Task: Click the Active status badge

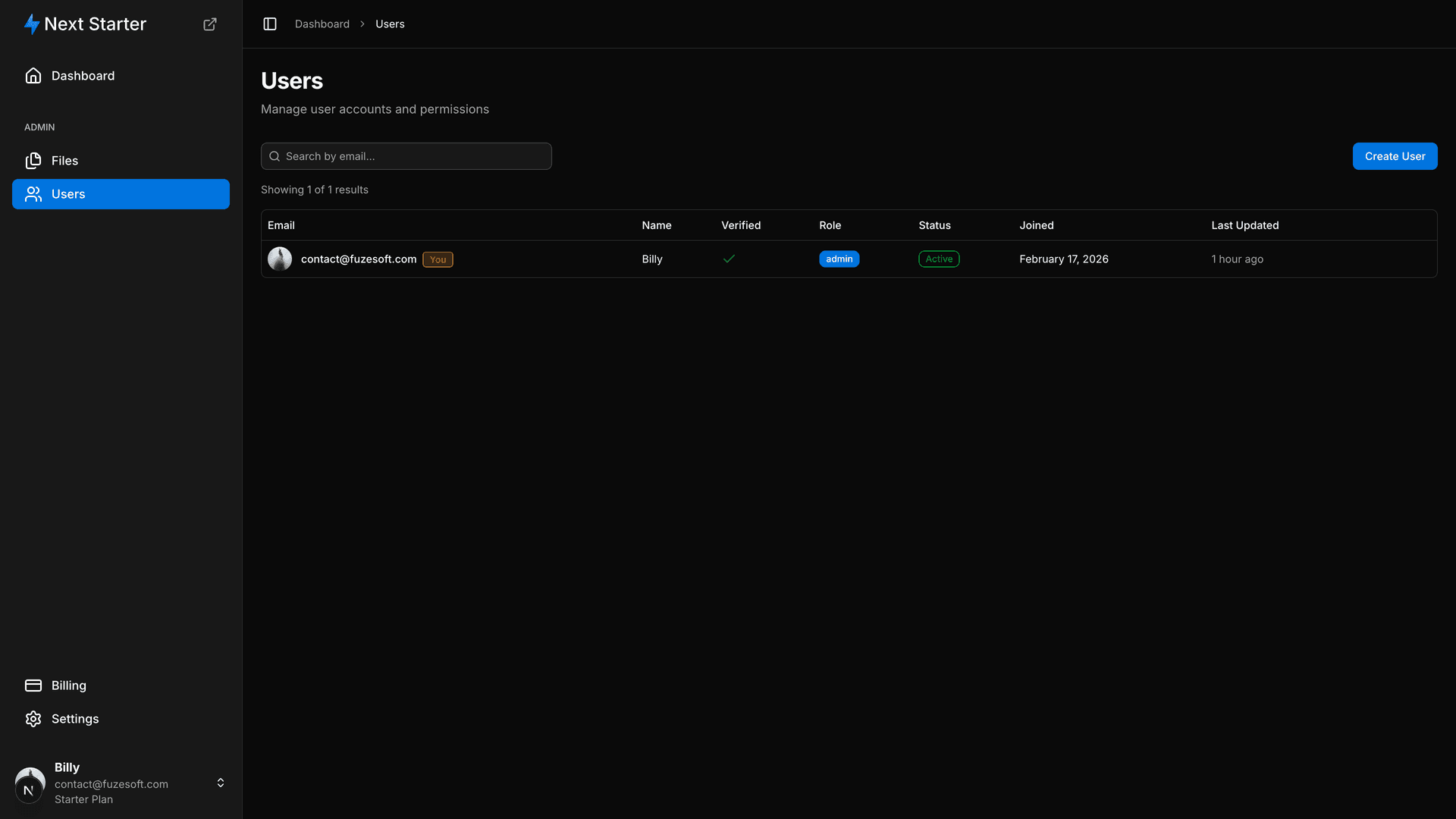Action: tap(939, 259)
